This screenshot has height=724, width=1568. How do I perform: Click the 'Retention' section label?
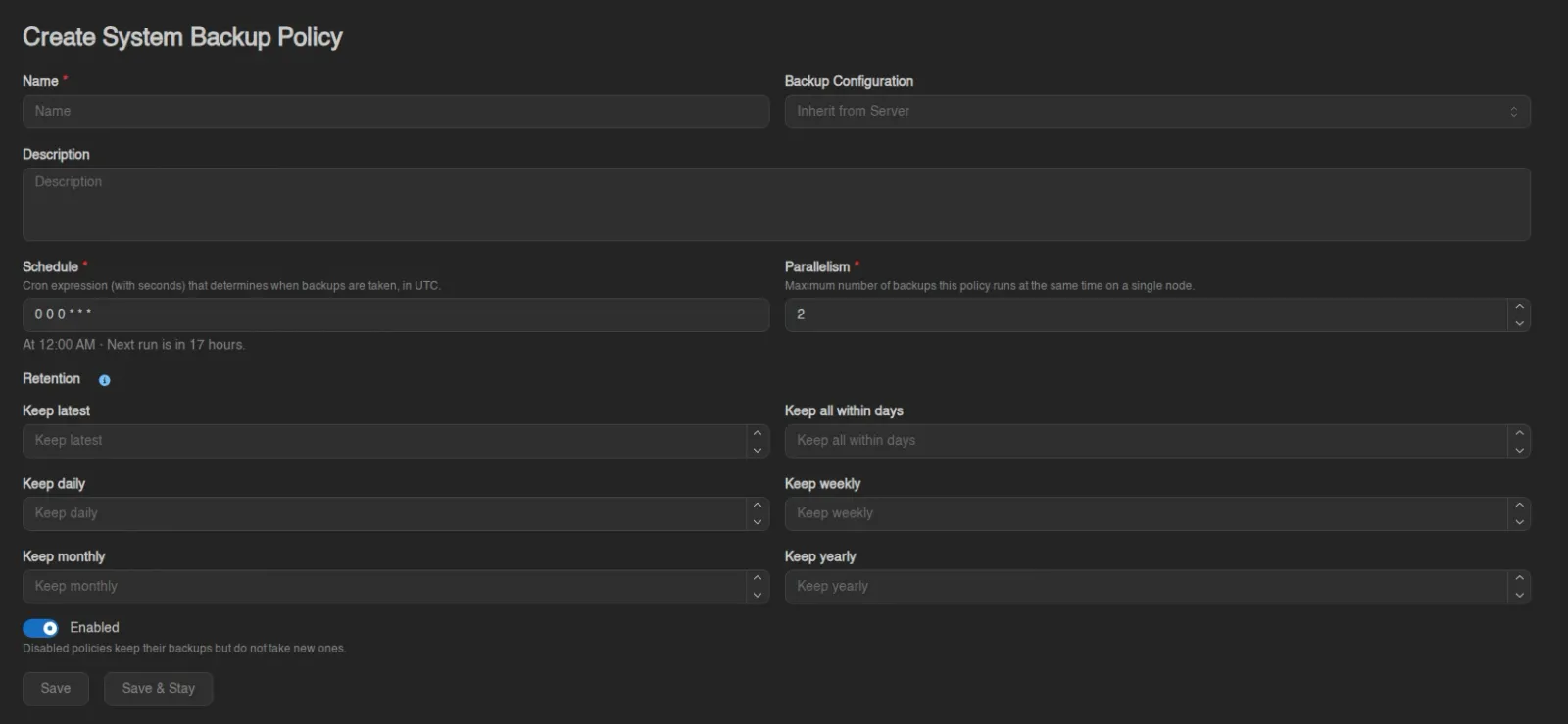click(52, 379)
